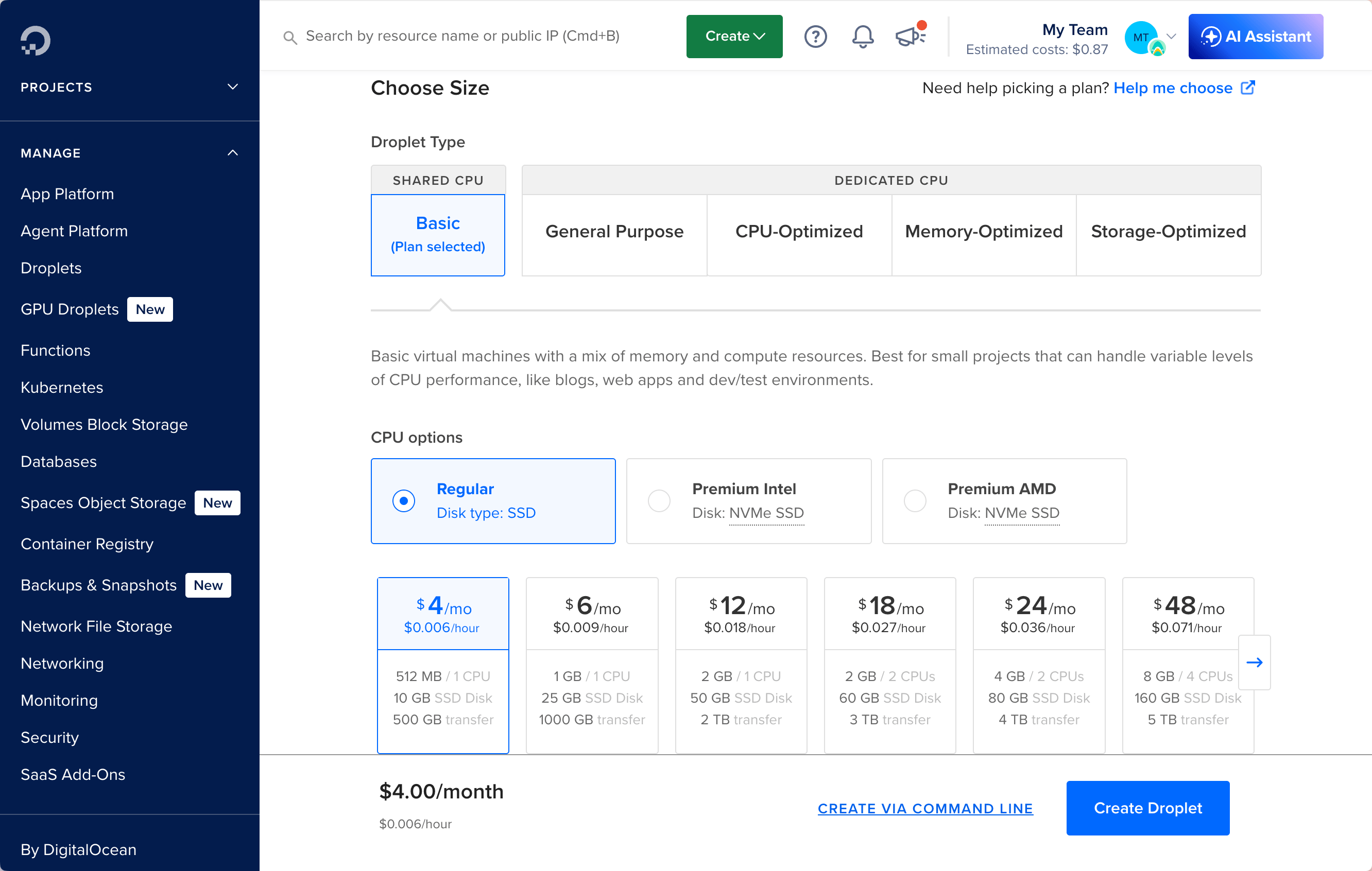Open Databases in sidebar
The height and width of the screenshot is (871, 1372).
pos(59,461)
